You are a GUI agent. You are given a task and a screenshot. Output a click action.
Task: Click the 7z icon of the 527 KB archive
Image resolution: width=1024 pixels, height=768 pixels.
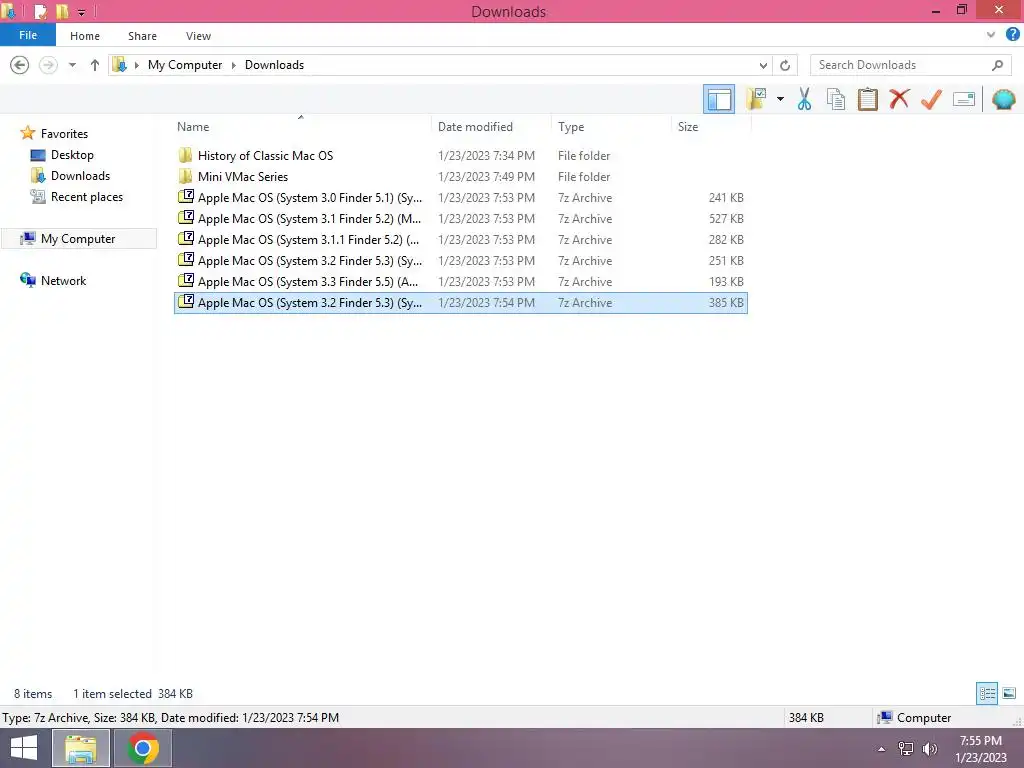coord(186,217)
